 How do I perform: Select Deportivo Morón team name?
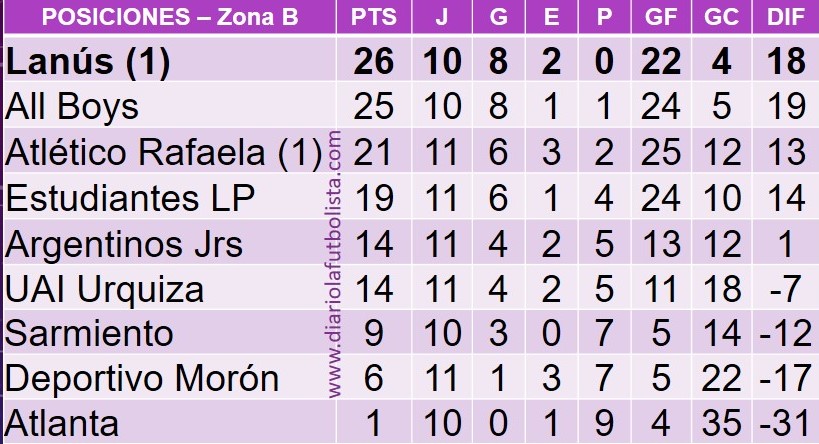pos(142,378)
